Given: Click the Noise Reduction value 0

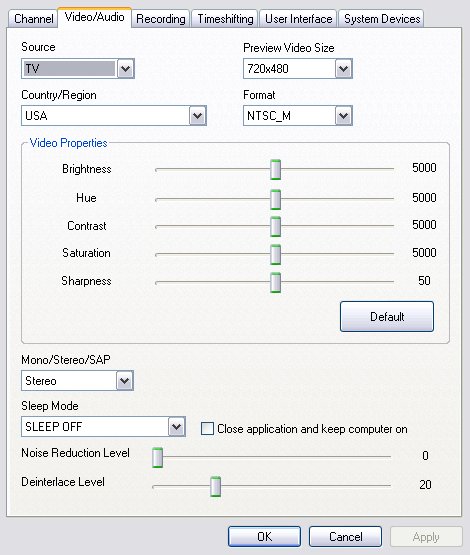Looking at the screenshot, I should (x=425, y=456).
